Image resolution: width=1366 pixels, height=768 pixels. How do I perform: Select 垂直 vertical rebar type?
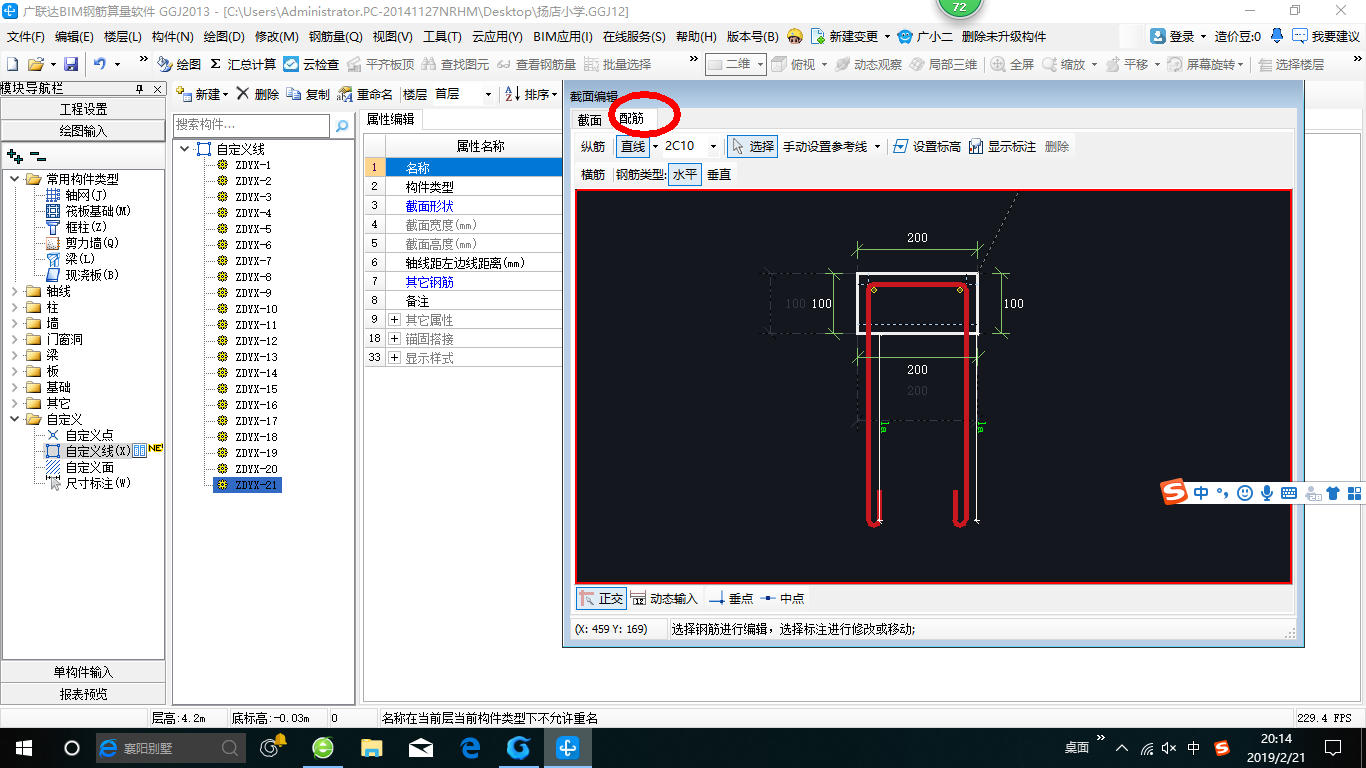(719, 174)
